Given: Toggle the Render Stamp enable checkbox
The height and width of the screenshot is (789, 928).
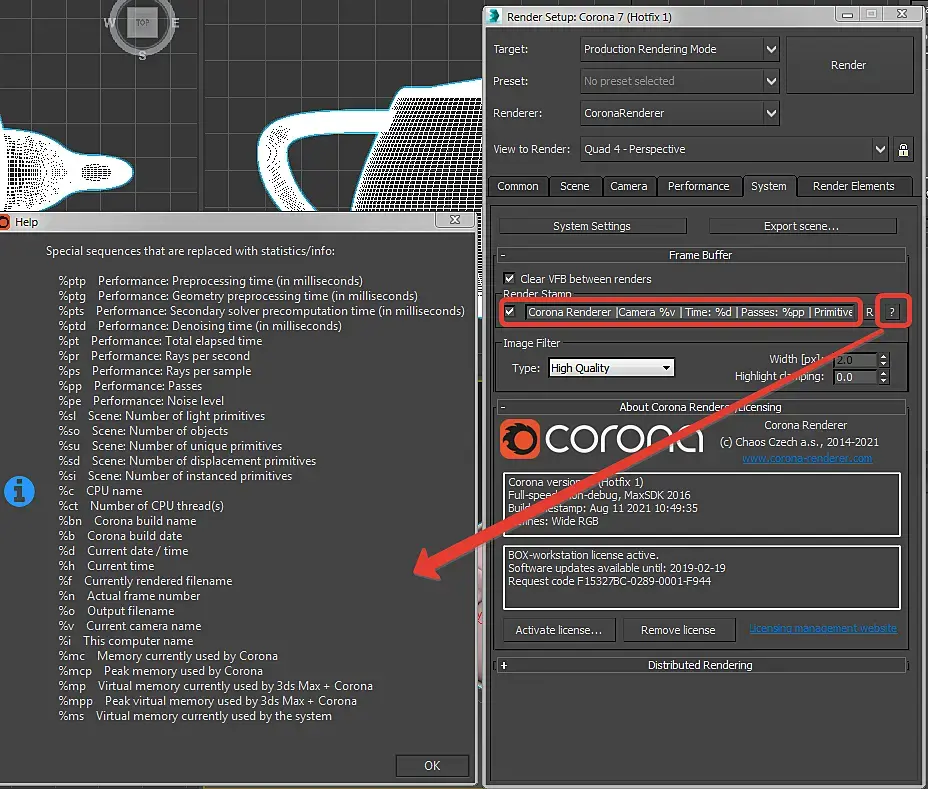Looking at the screenshot, I should (x=510, y=311).
